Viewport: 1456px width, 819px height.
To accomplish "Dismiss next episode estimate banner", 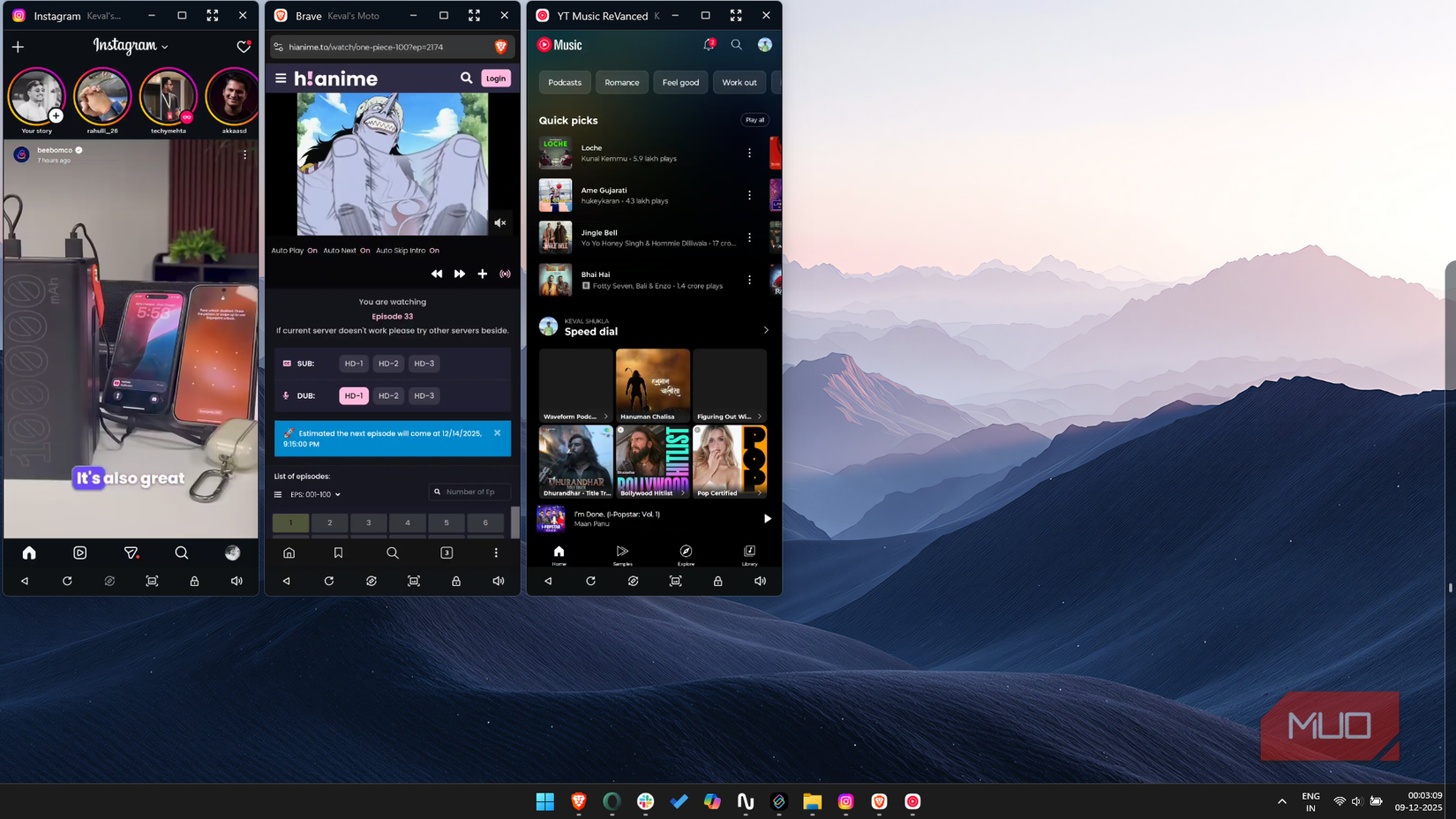I will click(498, 433).
